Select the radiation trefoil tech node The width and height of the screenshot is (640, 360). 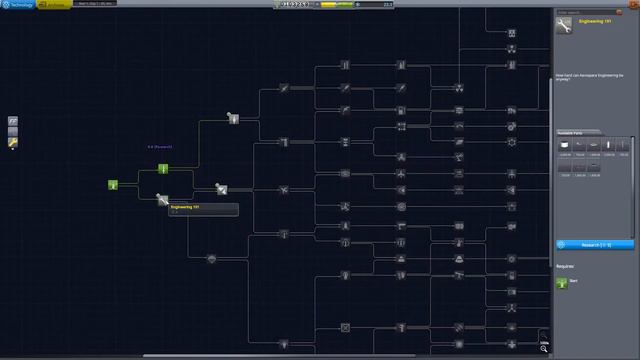click(459, 88)
